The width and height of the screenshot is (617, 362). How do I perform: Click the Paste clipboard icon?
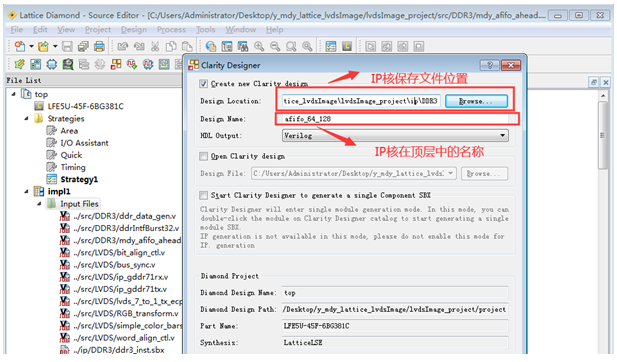point(187,46)
